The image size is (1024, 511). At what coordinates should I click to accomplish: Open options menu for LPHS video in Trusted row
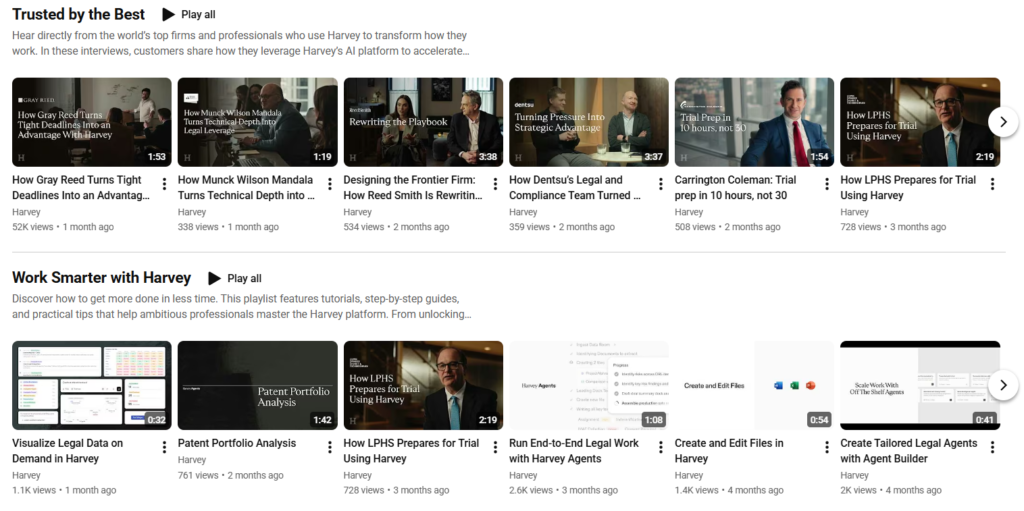click(x=992, y=184)
